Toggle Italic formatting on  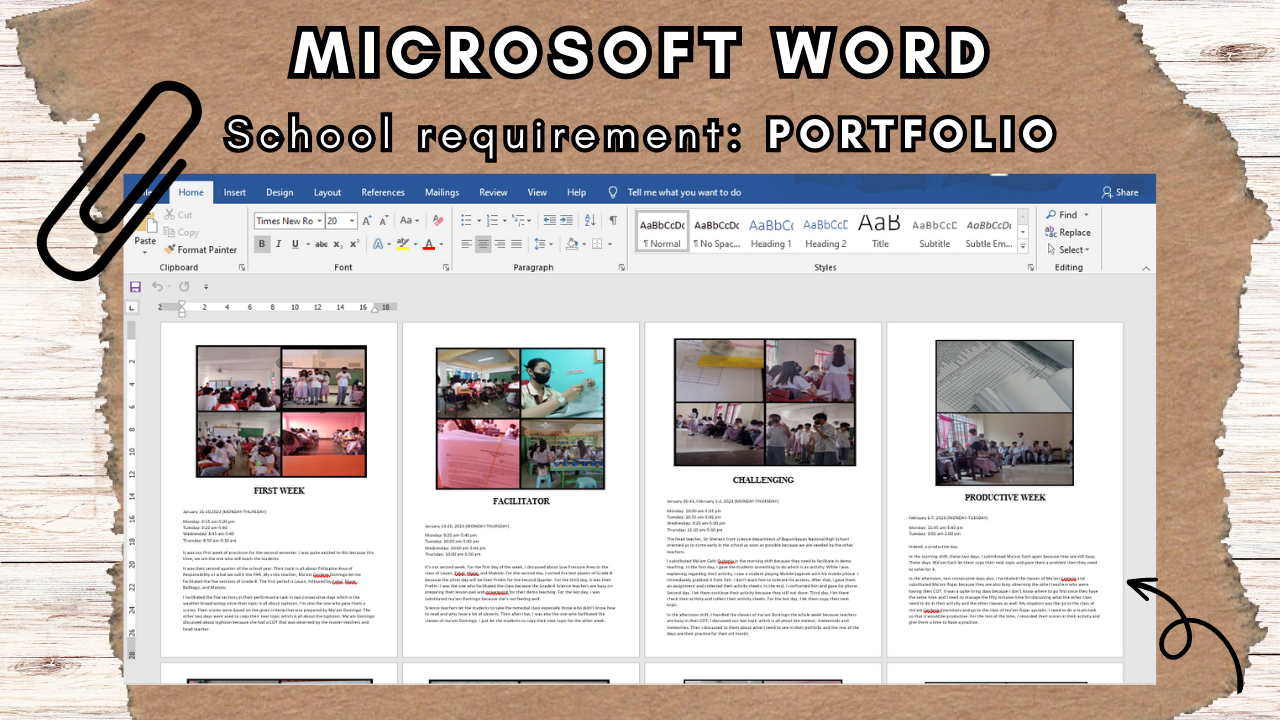click(x=280, y=244)
